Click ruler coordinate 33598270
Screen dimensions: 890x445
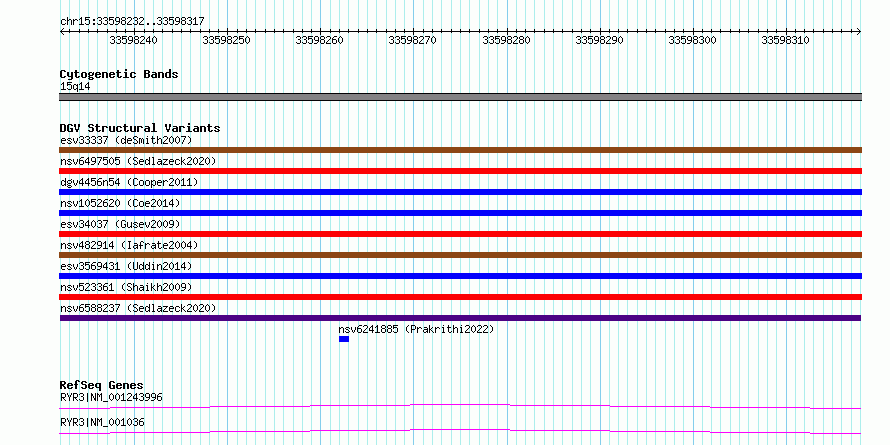(x=413, y=40)
